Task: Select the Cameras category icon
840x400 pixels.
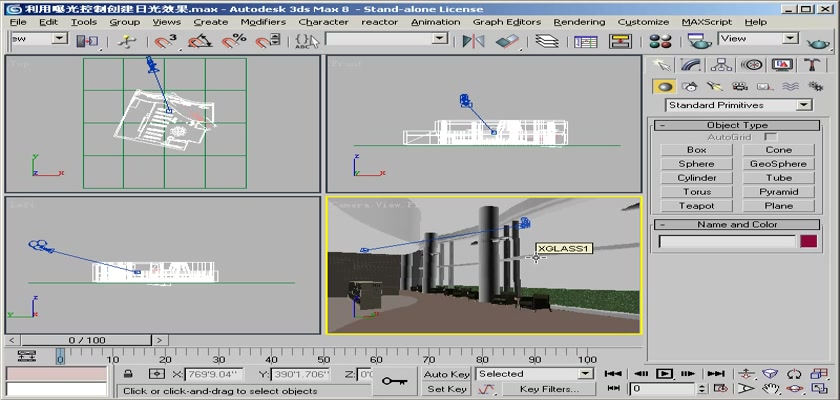Action: 739,86
